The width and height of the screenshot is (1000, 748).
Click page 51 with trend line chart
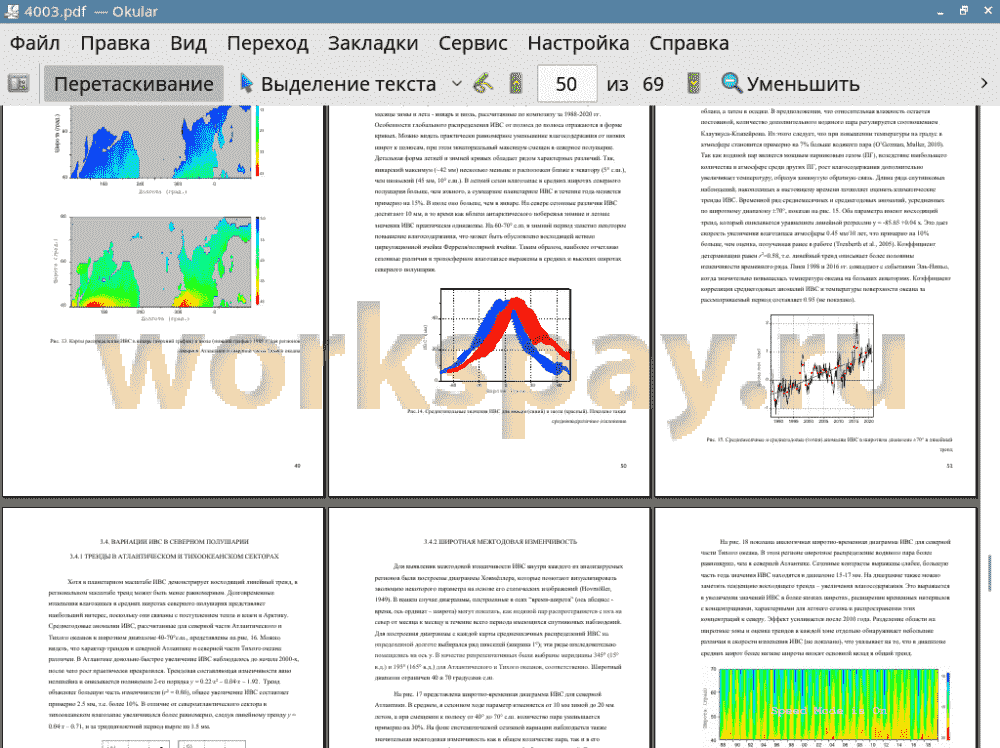coord(816,300)
